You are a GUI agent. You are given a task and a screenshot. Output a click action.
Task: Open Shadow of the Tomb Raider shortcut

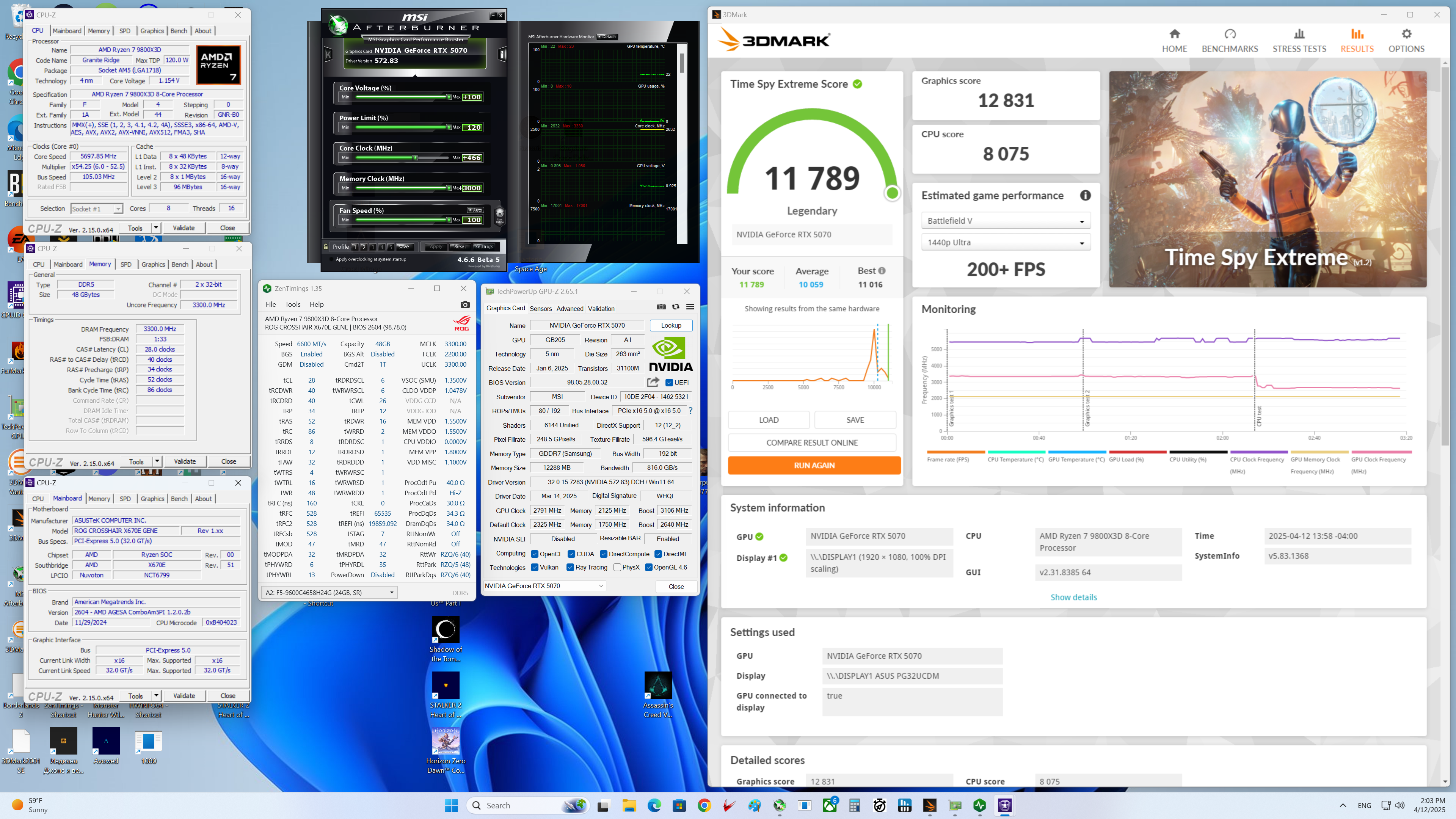tap(446, 639)
